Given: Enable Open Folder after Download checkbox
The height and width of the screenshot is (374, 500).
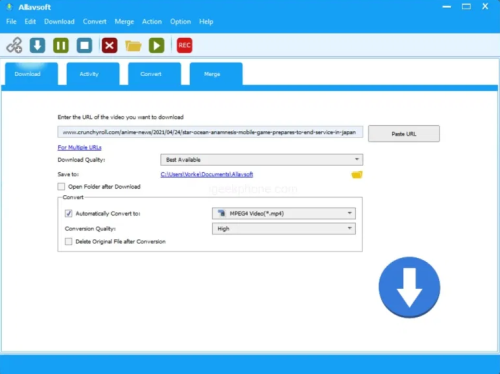Looking at the screenshot, I should point(61,187).
